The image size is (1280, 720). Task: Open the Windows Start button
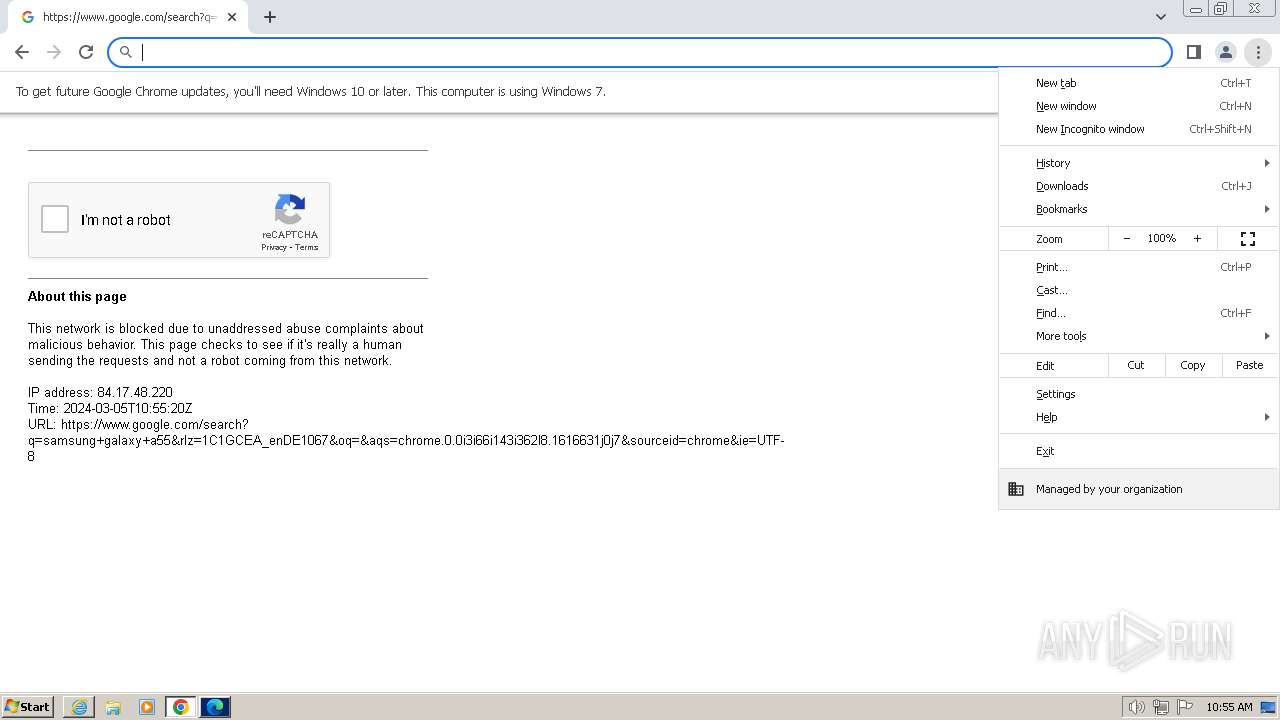pyautogui.click(x=27, y=706)
